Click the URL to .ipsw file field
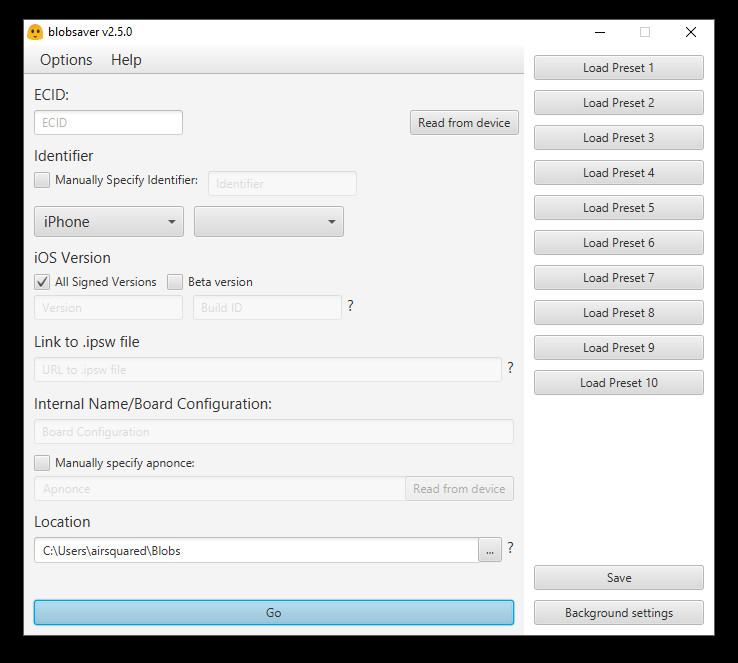738x663 pixels. [268, 370]
